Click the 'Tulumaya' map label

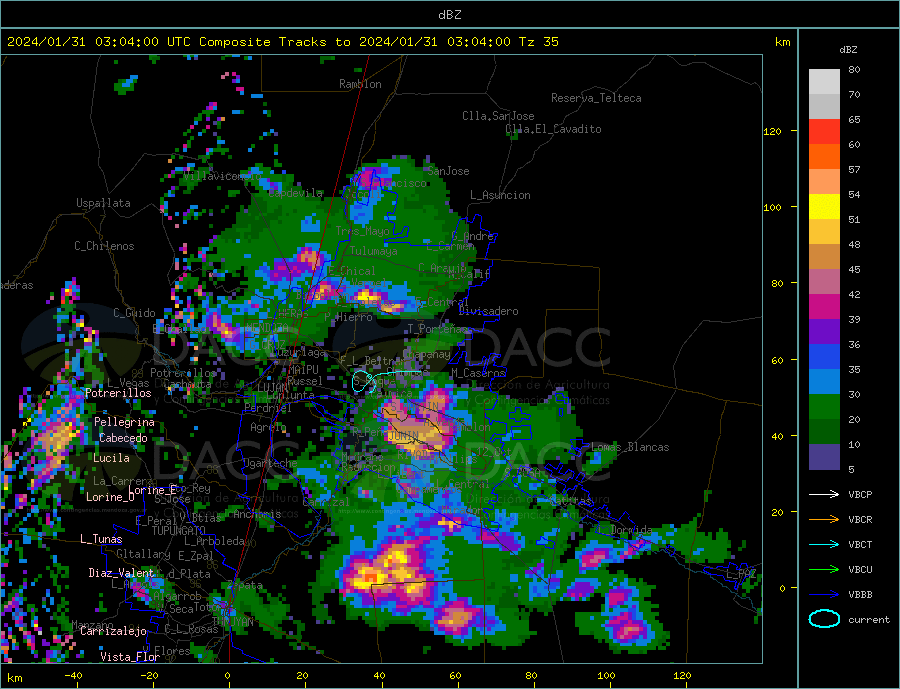[x=374, y=251]
